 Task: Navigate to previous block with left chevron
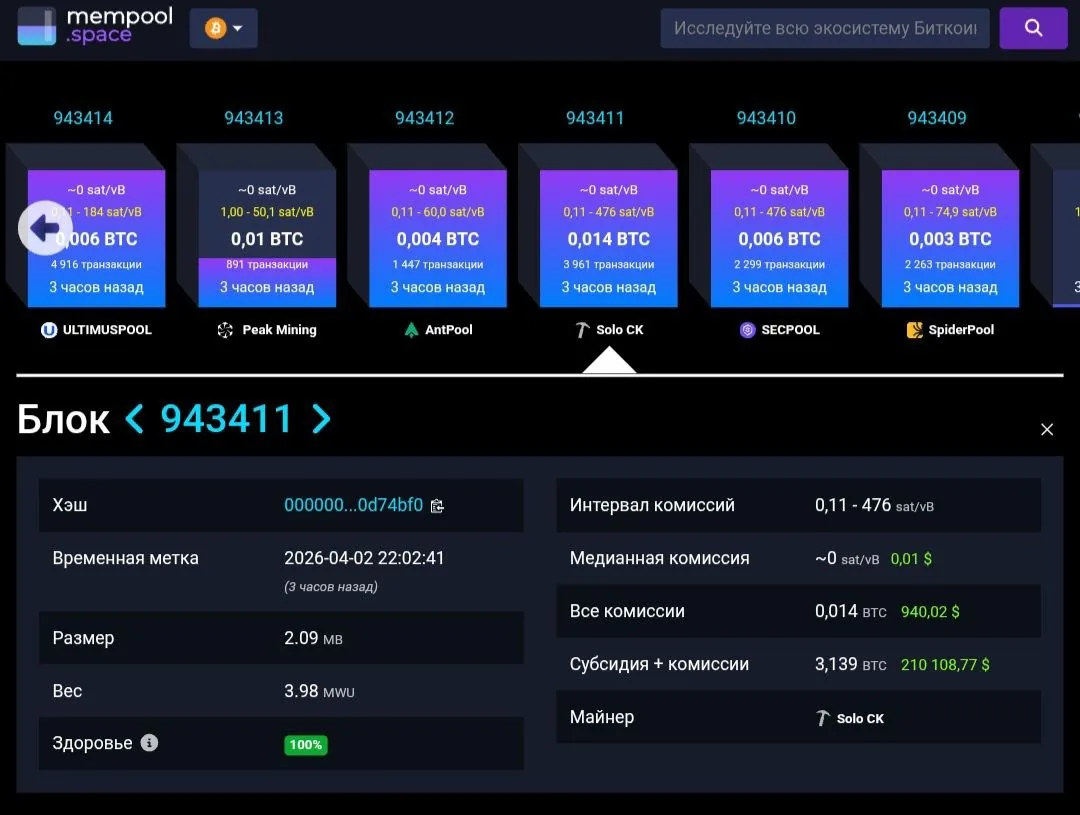[135, 419]
